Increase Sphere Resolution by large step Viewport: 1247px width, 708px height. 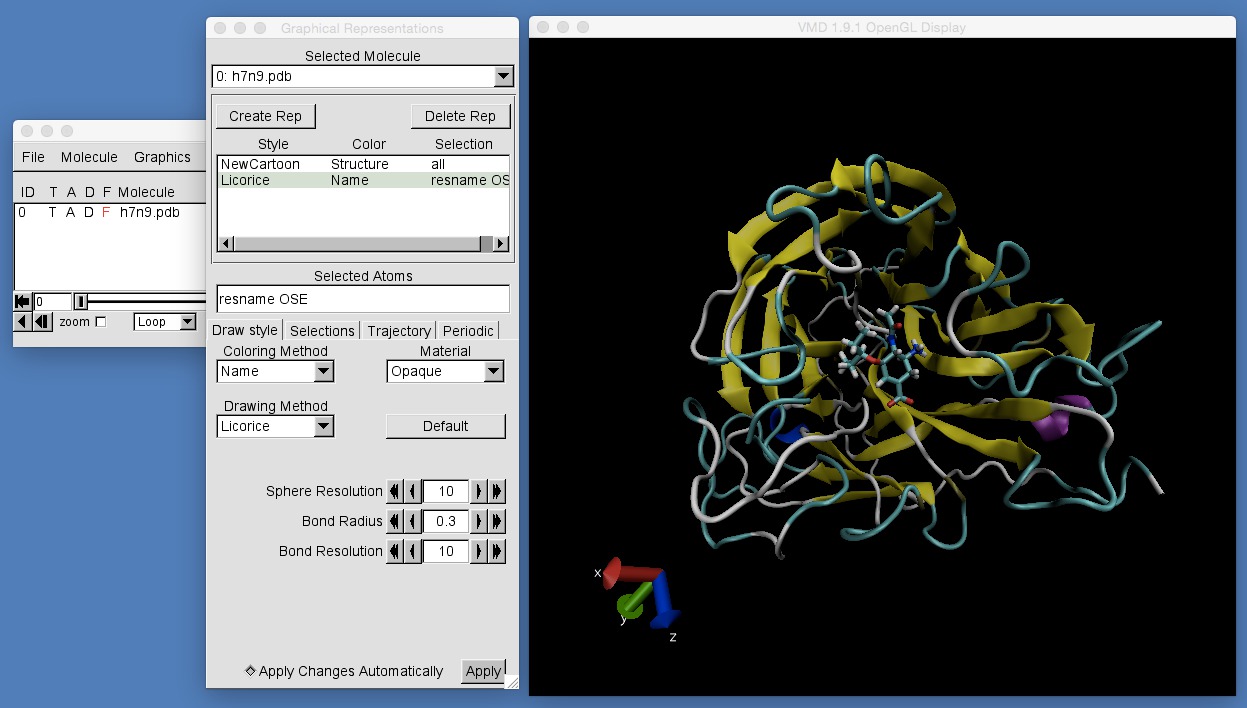point(497,491)
